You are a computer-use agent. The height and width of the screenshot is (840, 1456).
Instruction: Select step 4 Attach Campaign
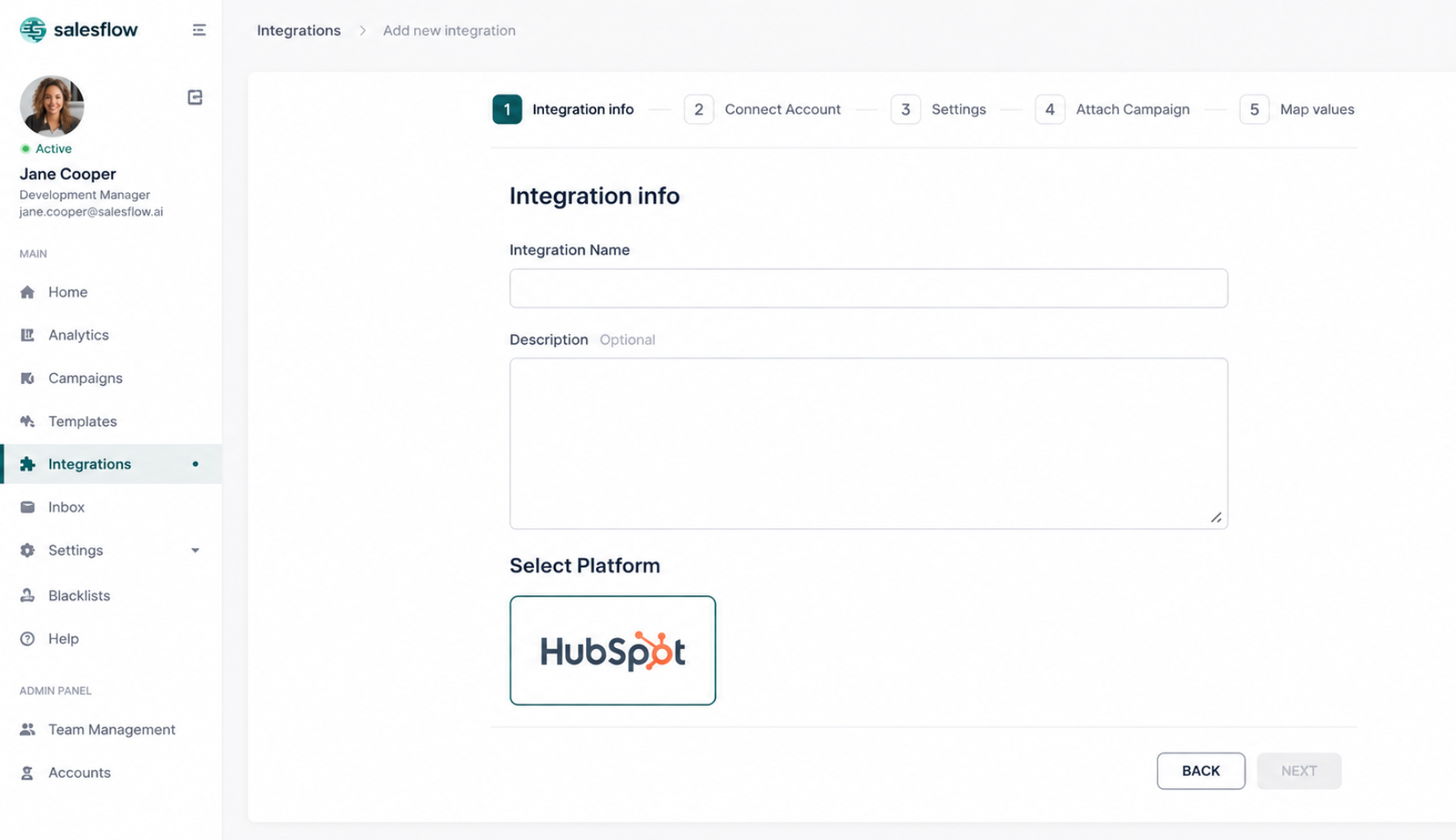point(1112,109)
